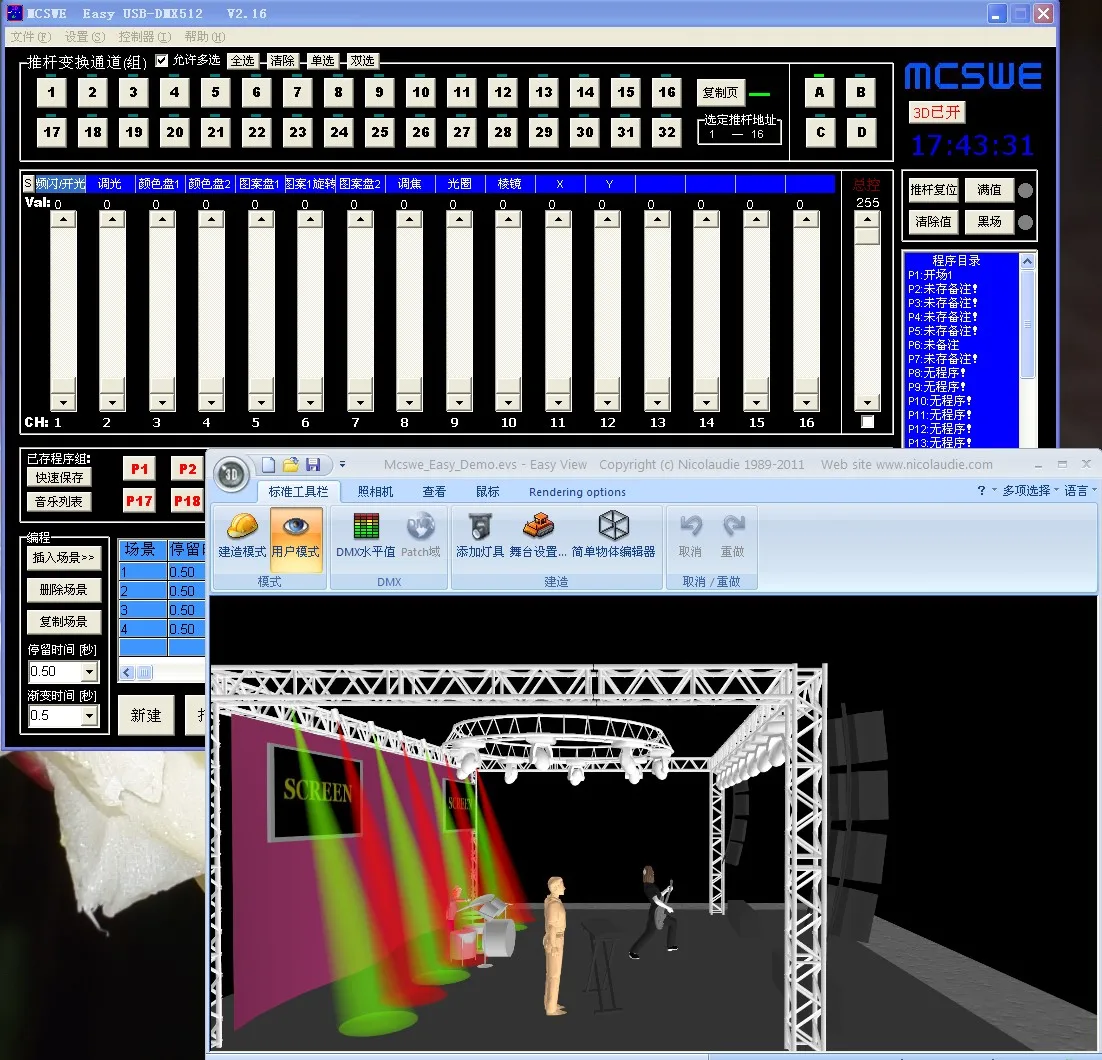Screen dimensions: 1102x1060
Task: Click the round 3D application button
Action: tap(231, 475)
